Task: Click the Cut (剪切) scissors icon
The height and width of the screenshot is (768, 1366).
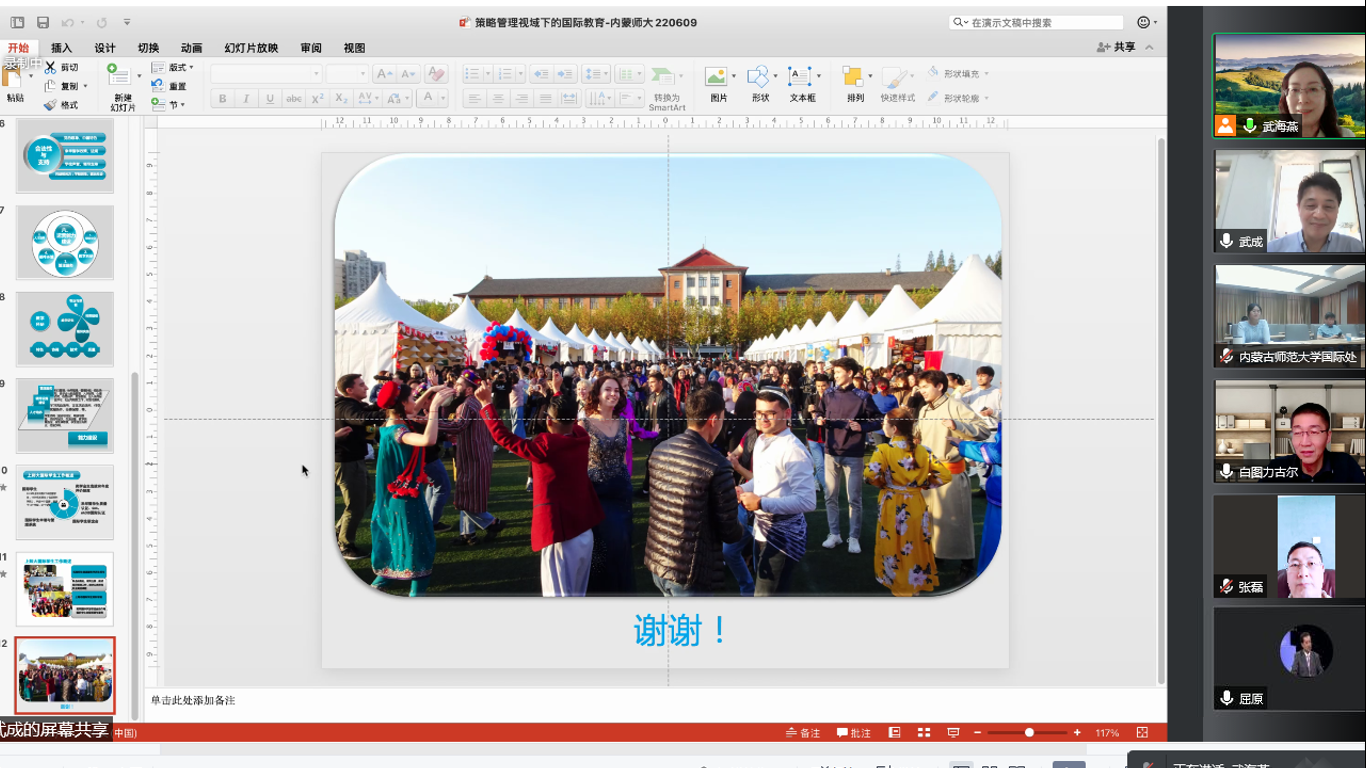Action: (x=50, y=67)
